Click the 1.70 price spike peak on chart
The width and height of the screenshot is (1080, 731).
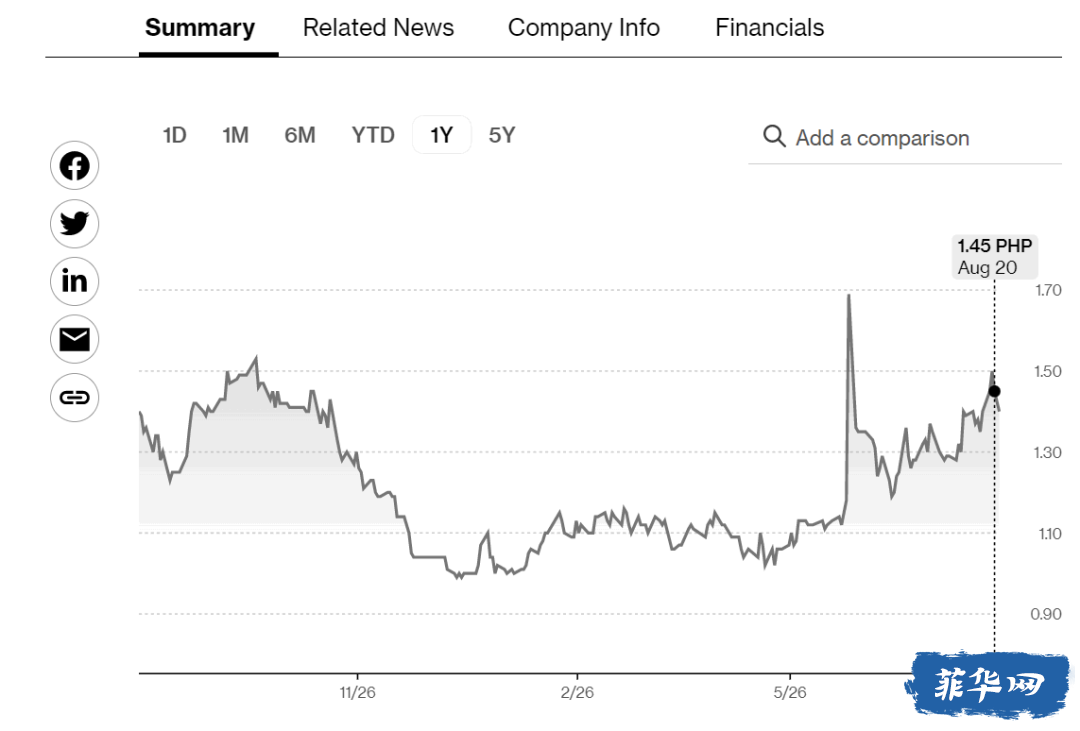849,296
